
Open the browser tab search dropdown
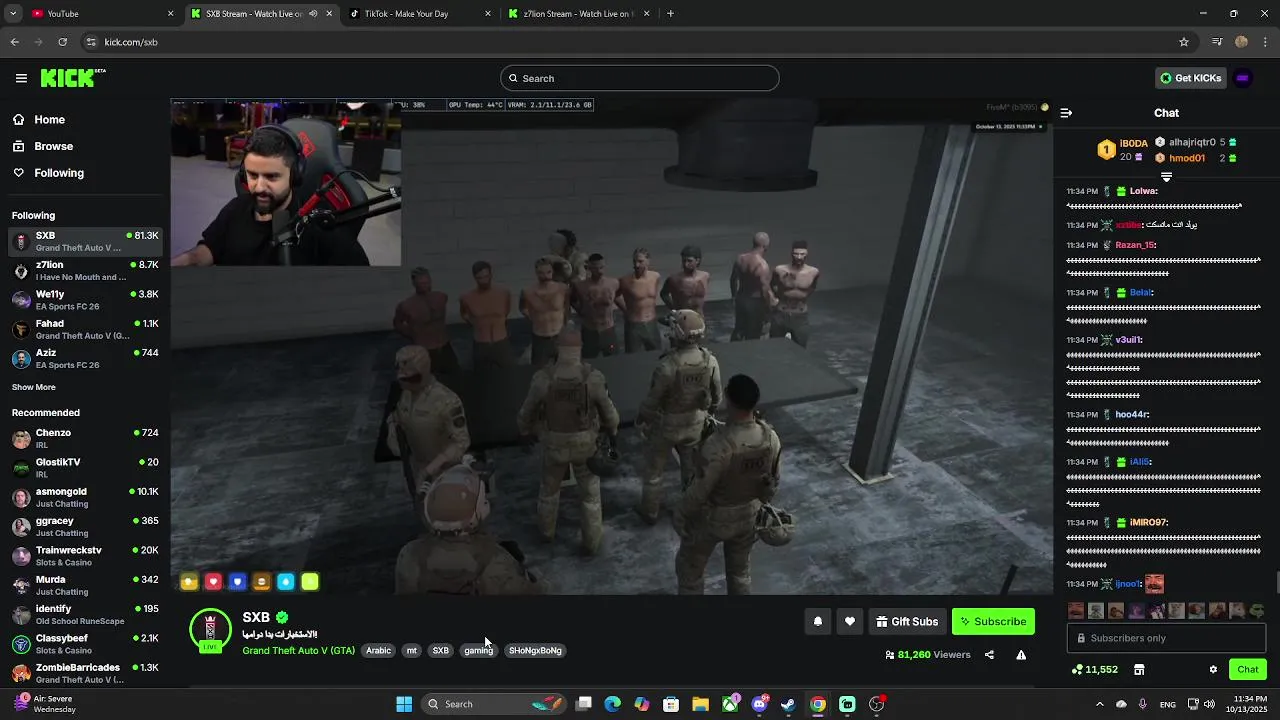[x=12, y=14]
